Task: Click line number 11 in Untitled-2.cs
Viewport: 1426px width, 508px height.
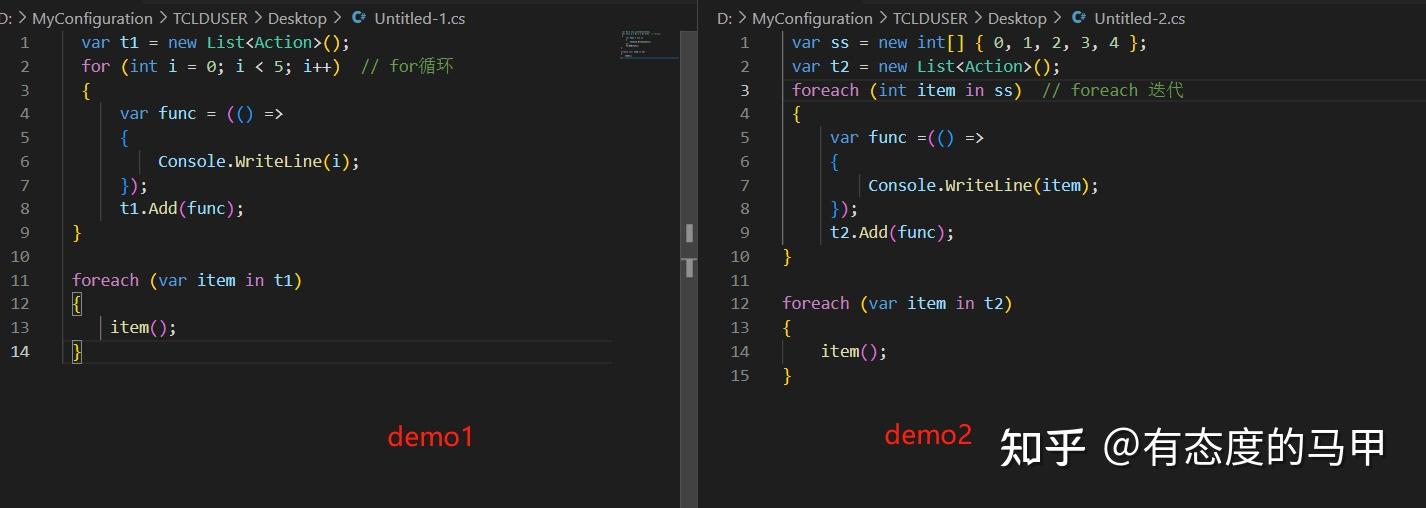Action: pyautogui.click(x=740, y=280)
